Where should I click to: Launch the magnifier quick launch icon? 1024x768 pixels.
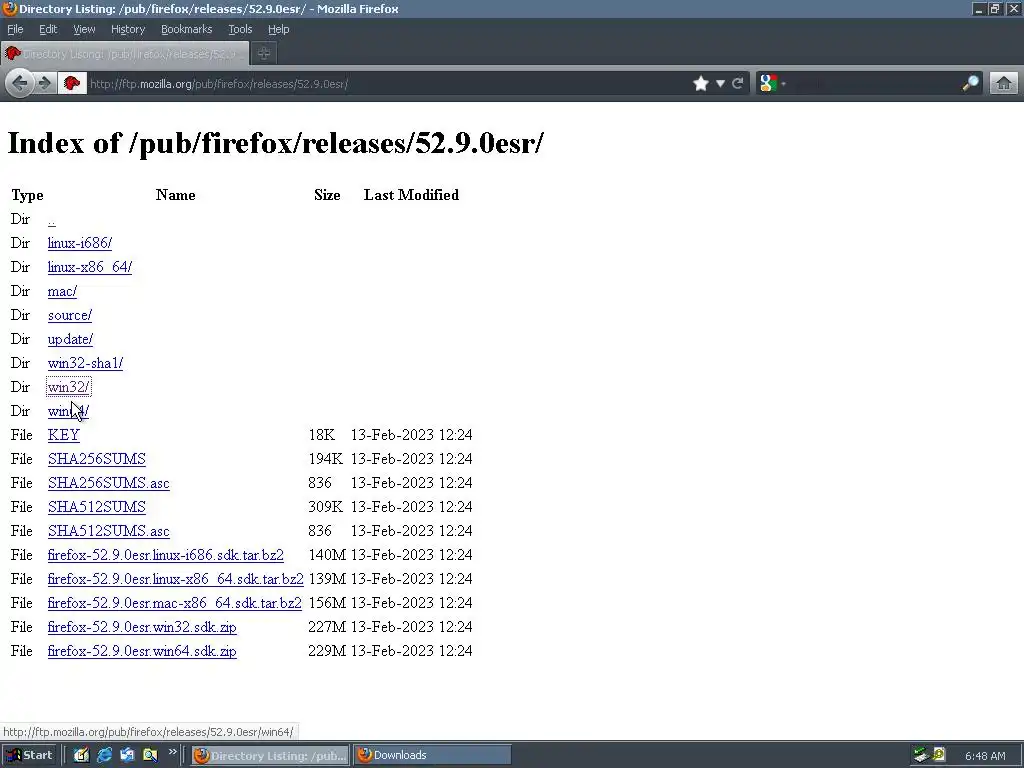150,756
